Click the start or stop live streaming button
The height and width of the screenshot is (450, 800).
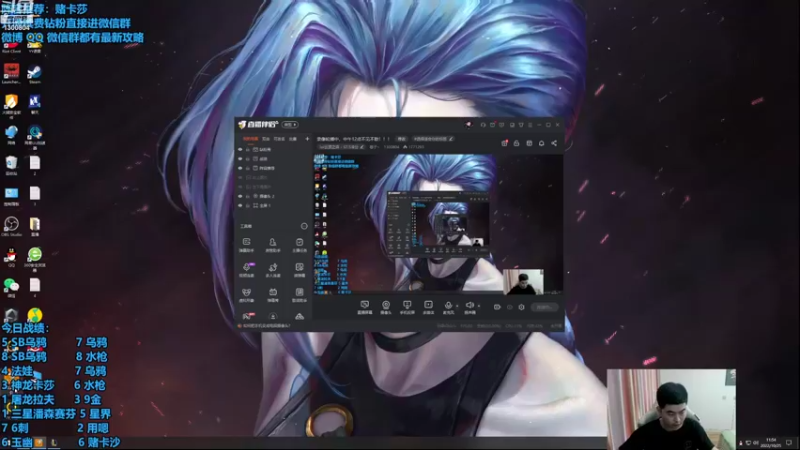(x=544, y=307)
